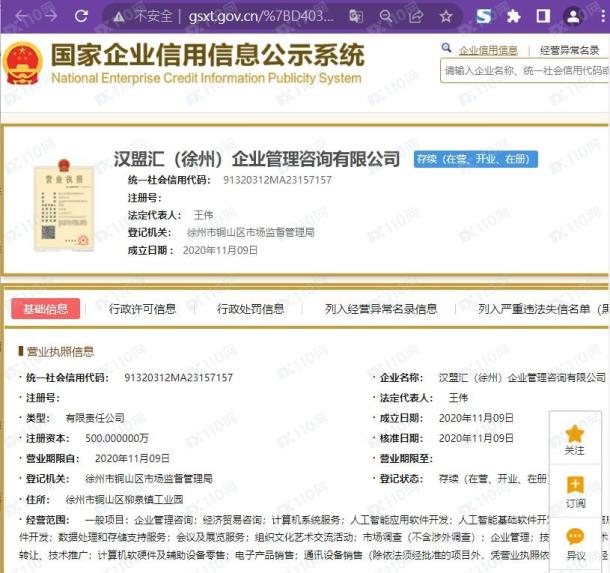
Task: Click header registration authority 徐州市铜山区市场监督管理局
Action: tap(251, 233)
